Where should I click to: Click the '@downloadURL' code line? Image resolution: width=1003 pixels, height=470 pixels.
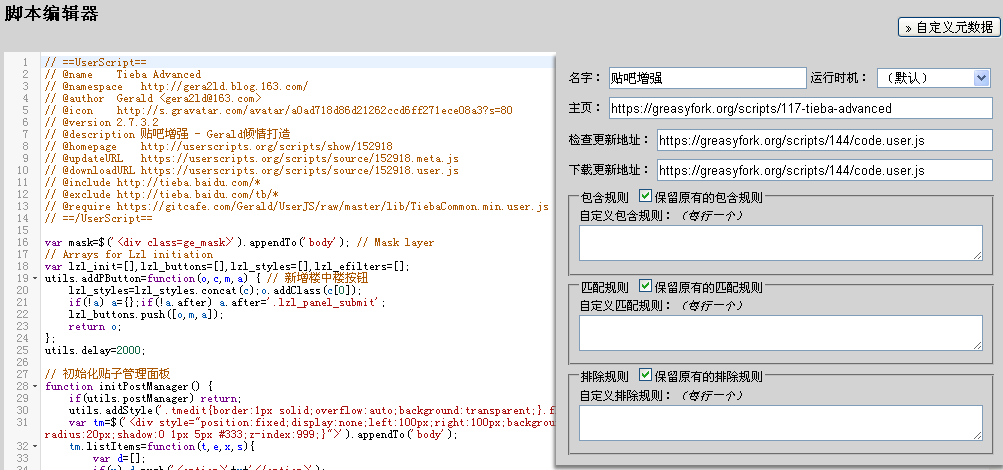pyautogui.click(x=252, y=171)
